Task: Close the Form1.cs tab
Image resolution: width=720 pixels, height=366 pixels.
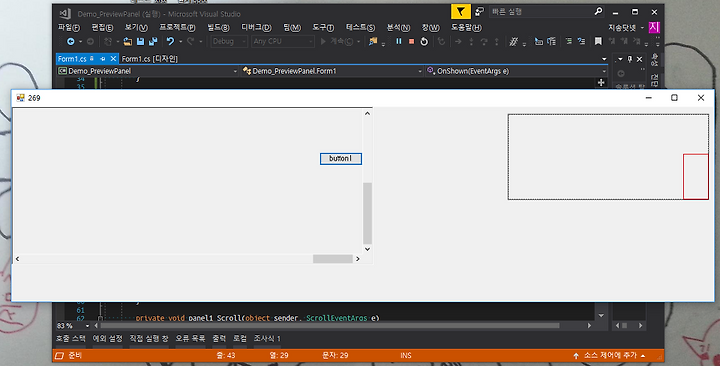Action: pyautogui.click(x=113, y=59)
